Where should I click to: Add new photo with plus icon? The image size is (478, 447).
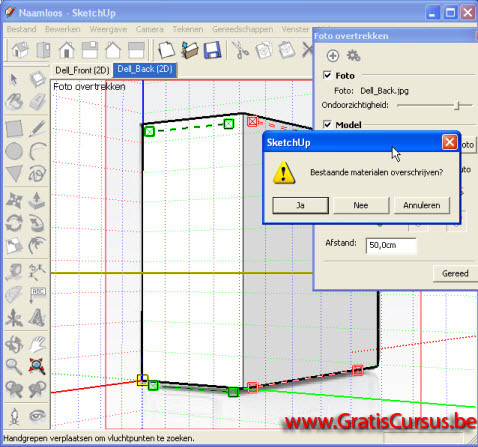[x=333, y=56]
